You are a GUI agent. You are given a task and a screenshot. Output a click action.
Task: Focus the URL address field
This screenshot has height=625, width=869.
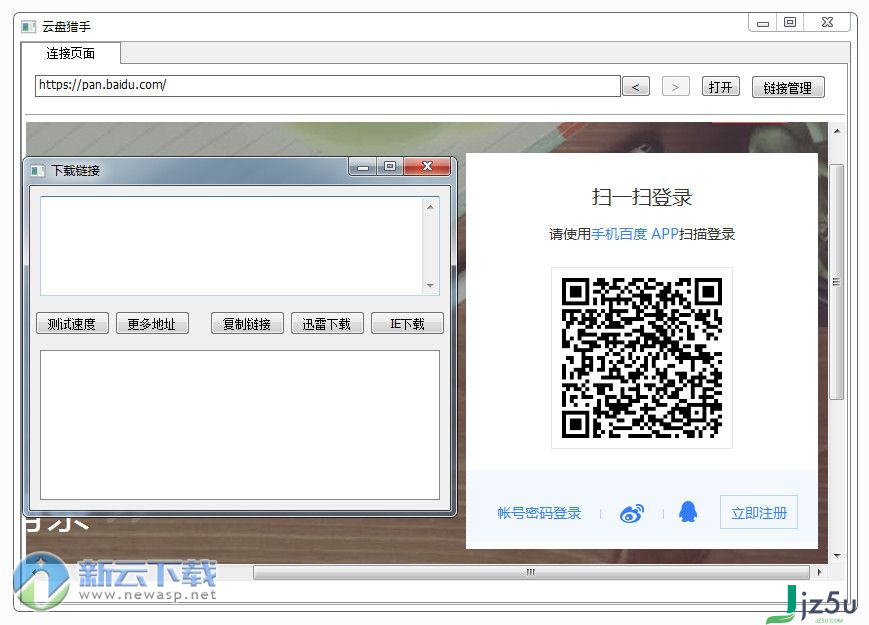pos(328,86)
